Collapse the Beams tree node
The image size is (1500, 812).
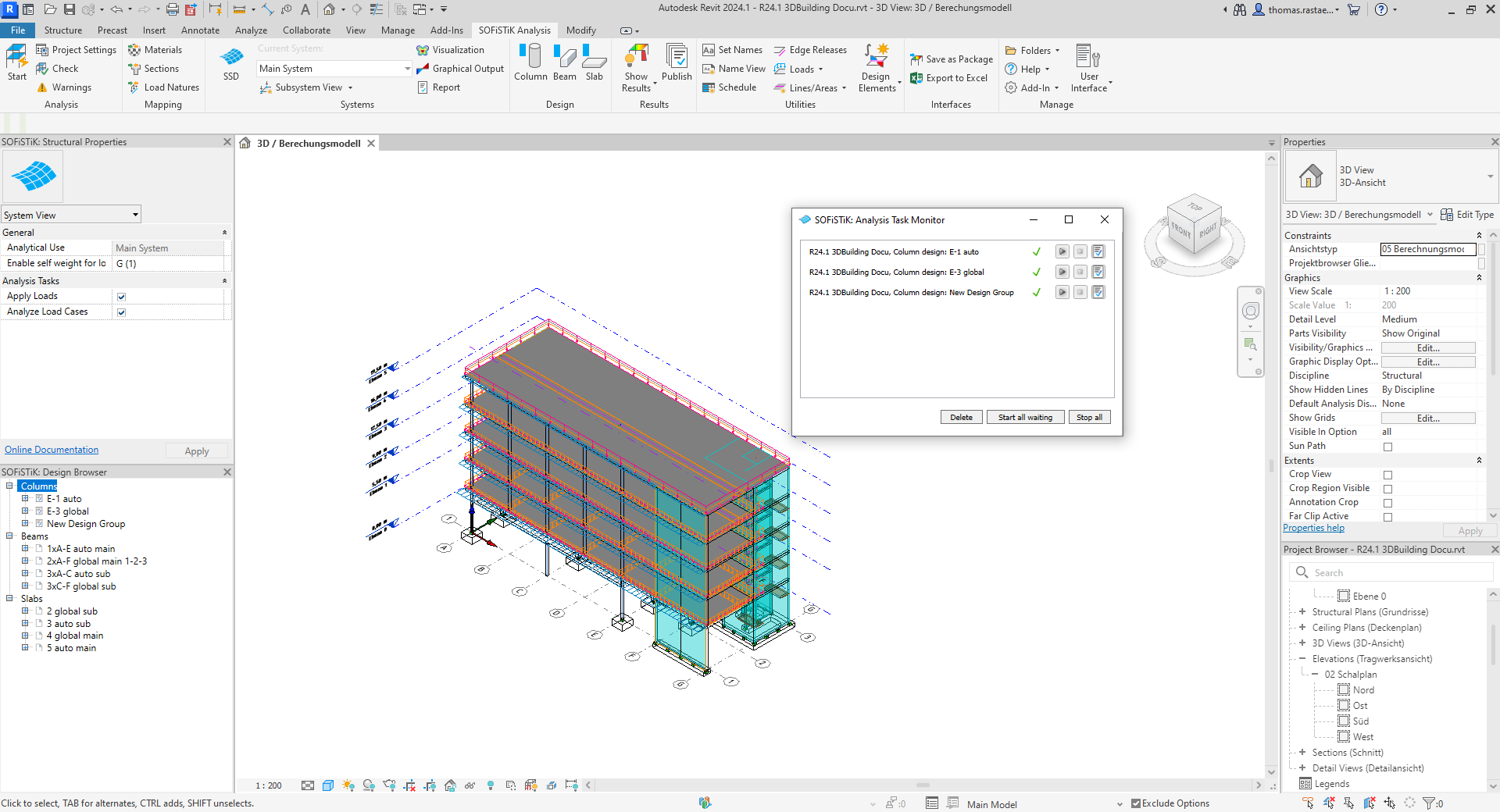(x=9, y=536)
